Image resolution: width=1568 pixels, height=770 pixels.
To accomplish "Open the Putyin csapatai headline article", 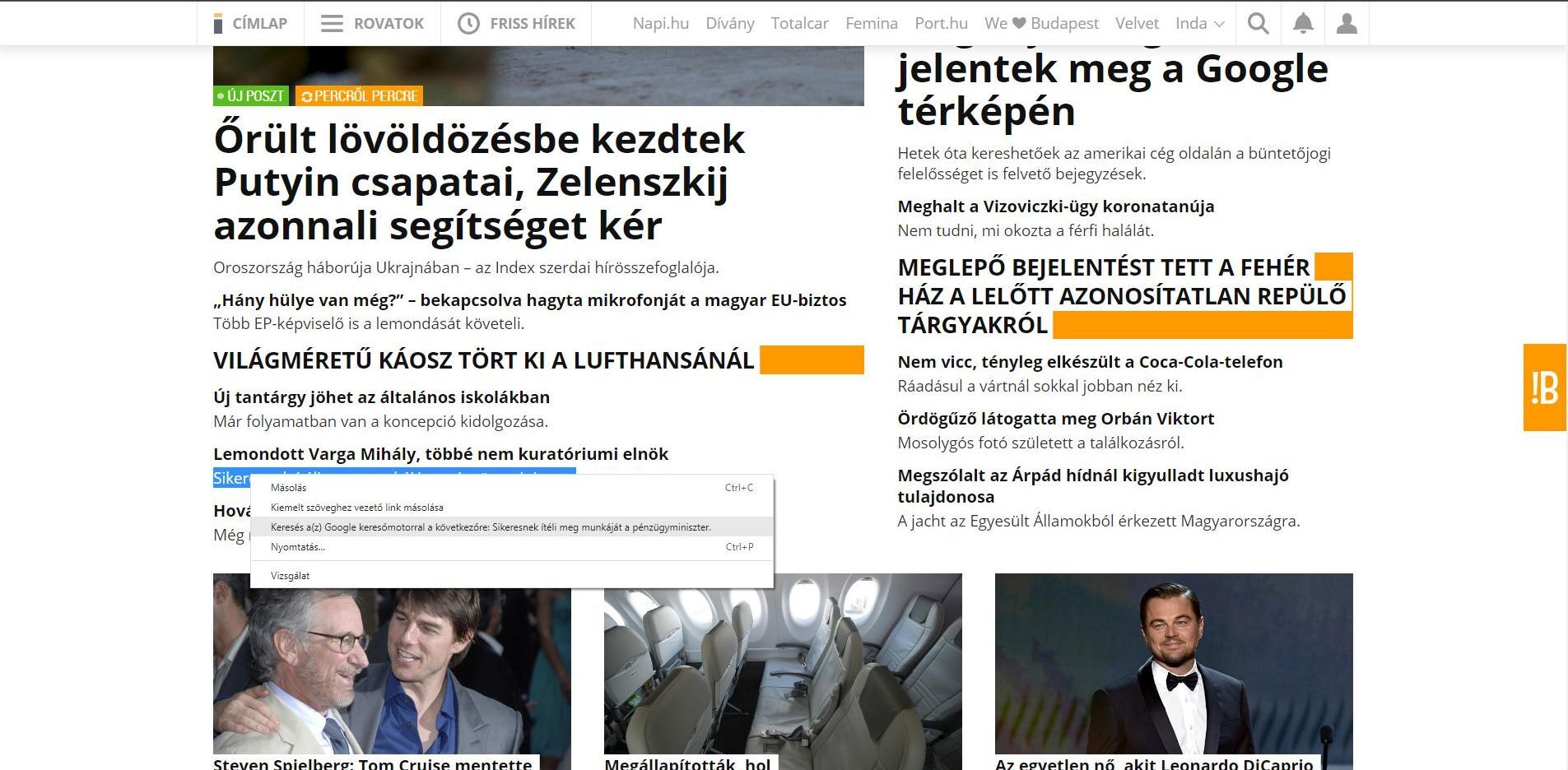I will pyautogui.click(x=479, y=182).
